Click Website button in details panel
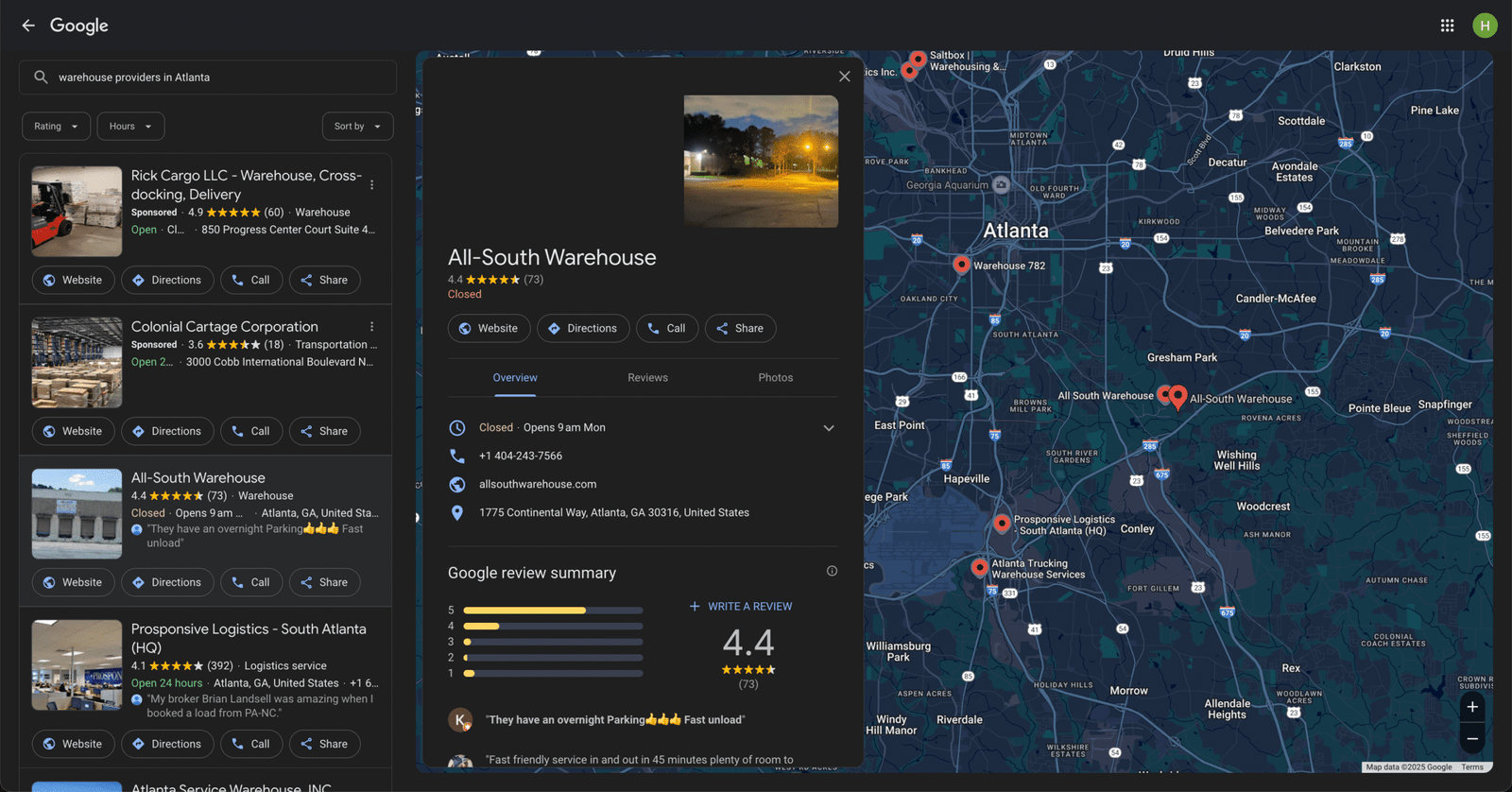 [489, 329]
